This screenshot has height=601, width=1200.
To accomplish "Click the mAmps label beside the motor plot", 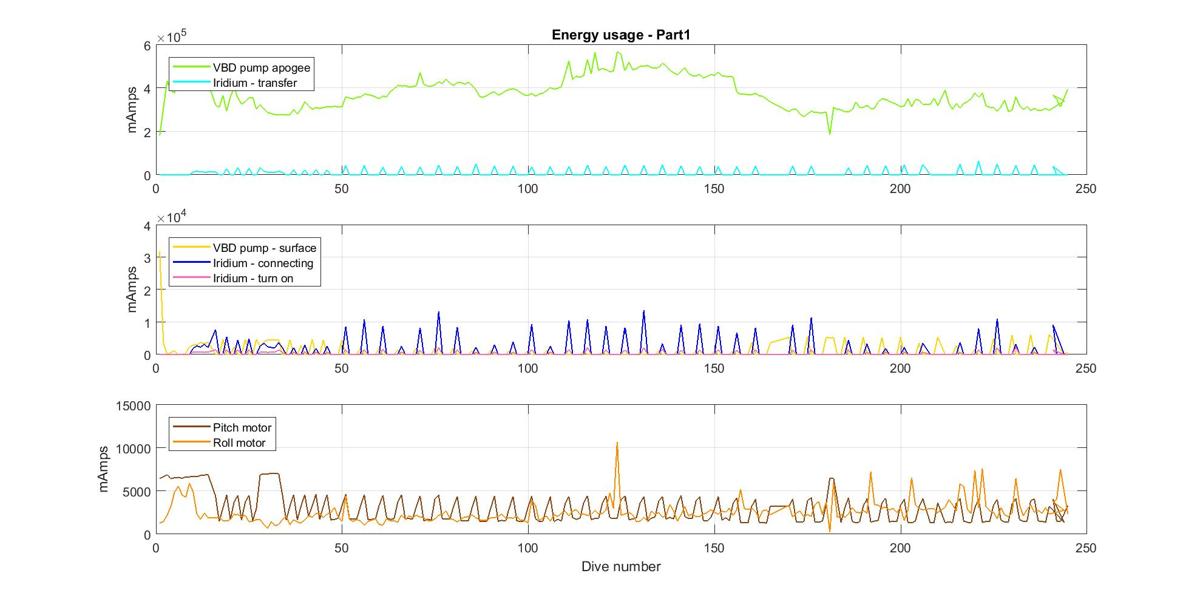I will (x=103, y=470).
